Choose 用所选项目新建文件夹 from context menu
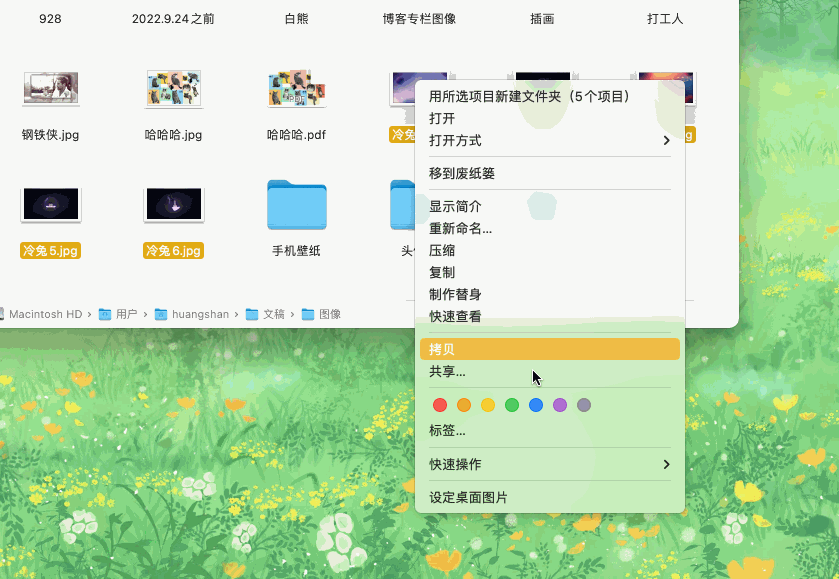This screenshot has width=839, height=579. tap(550, 96)
